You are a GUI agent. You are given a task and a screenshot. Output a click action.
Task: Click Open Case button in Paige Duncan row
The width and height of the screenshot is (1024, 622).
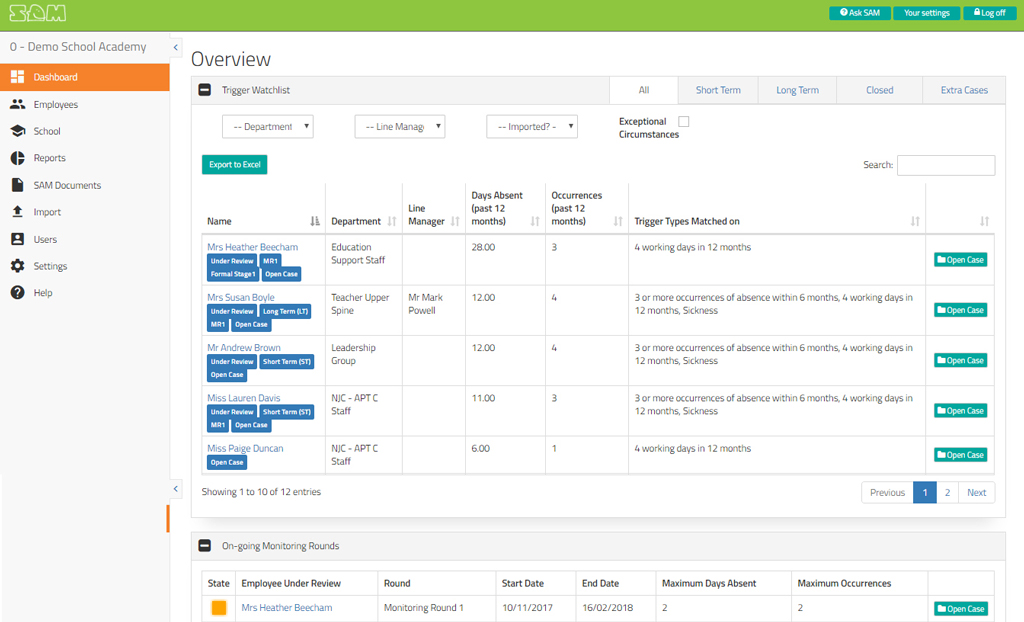960,455
